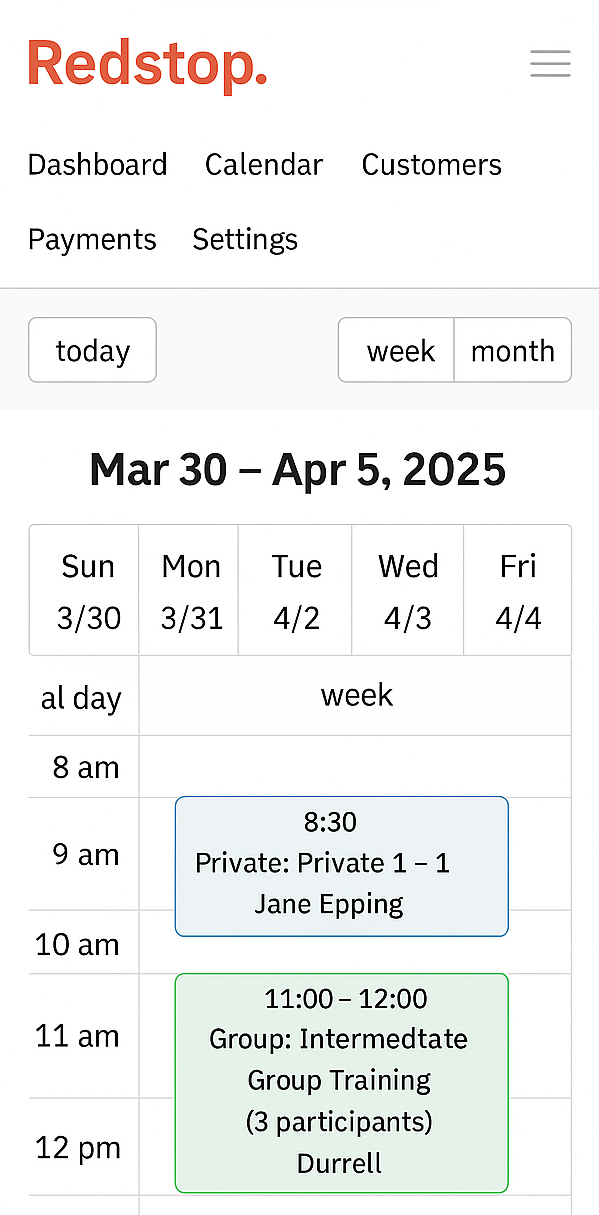Switch to the Calendar section
The image size is (599, 1215).
click(x=263, y=164)
